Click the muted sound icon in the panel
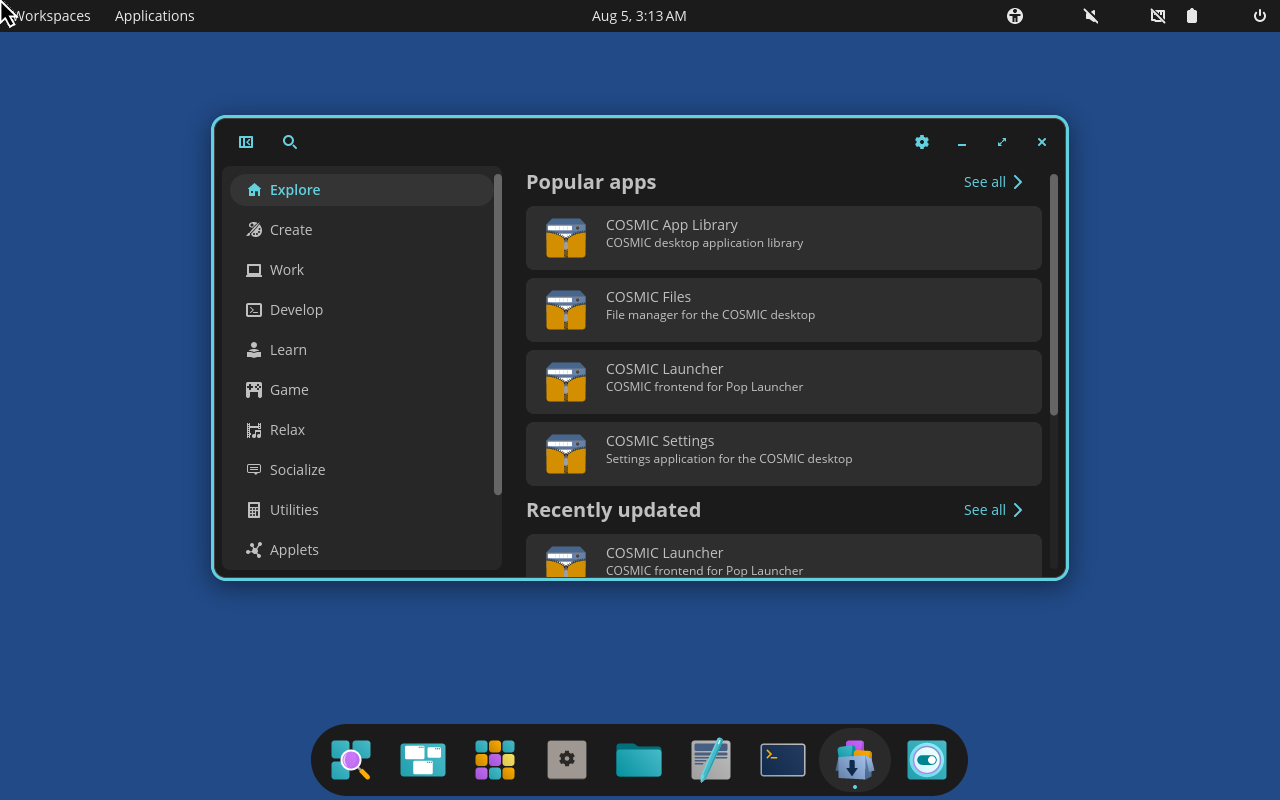 [x=1091, y=16]
